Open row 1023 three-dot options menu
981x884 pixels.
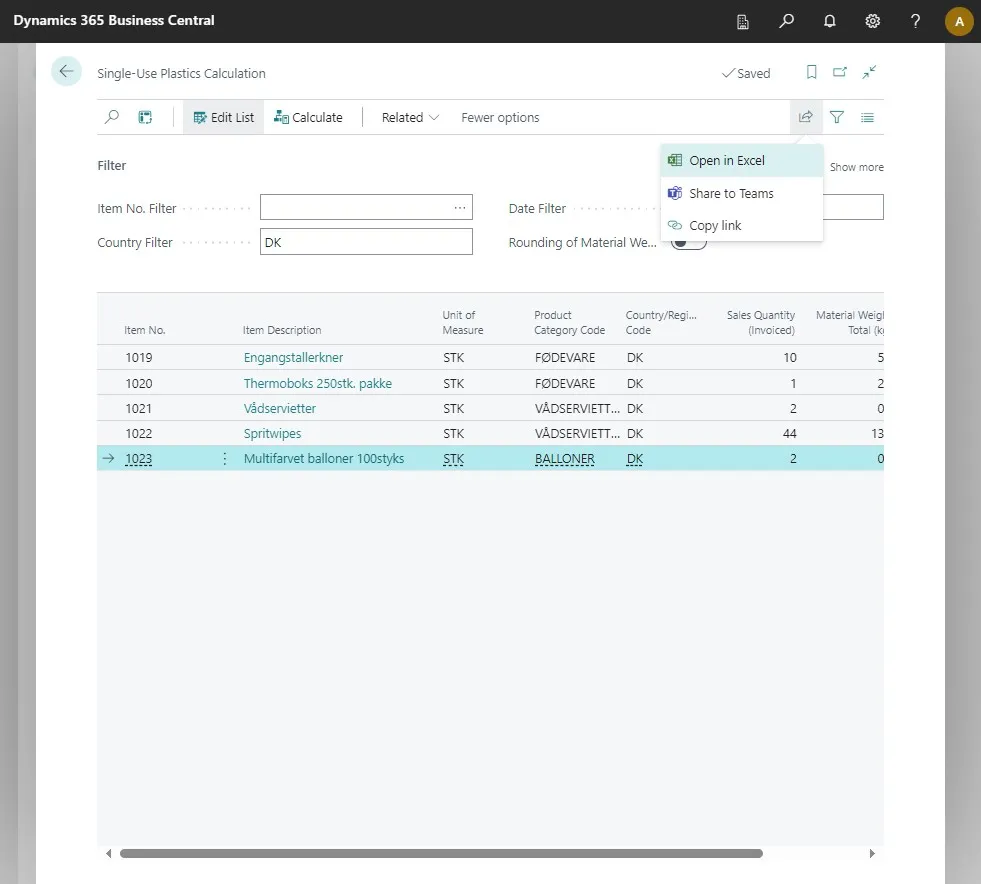[x=225, y=459]
